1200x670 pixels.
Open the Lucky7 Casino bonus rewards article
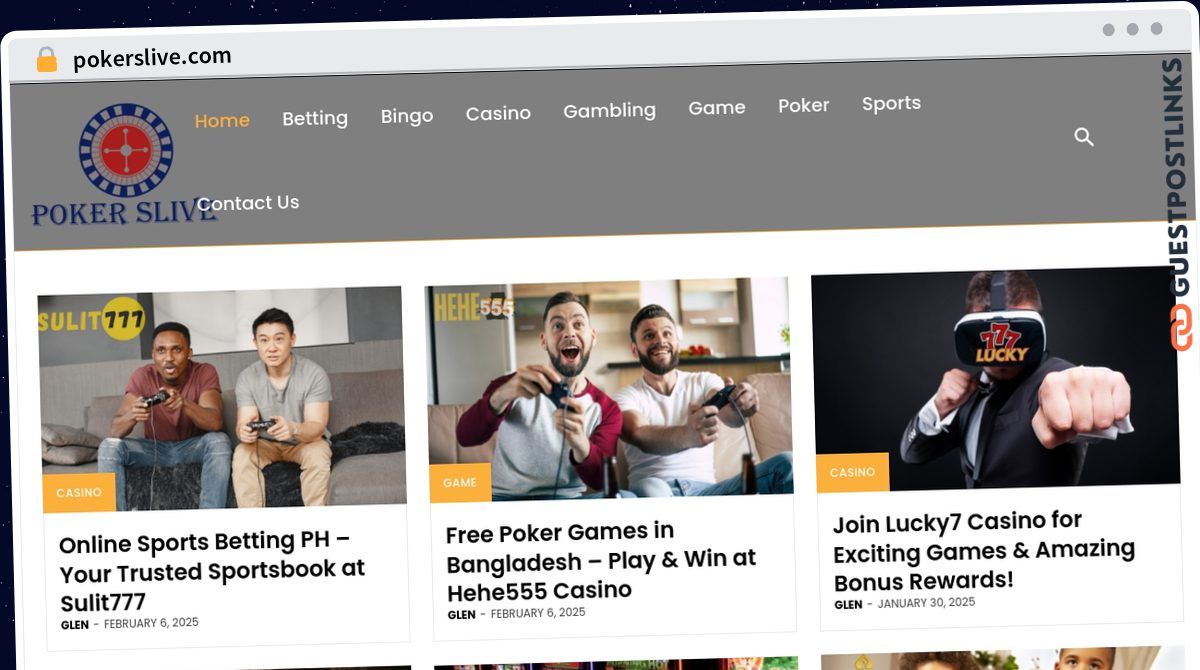pos(984,551)
